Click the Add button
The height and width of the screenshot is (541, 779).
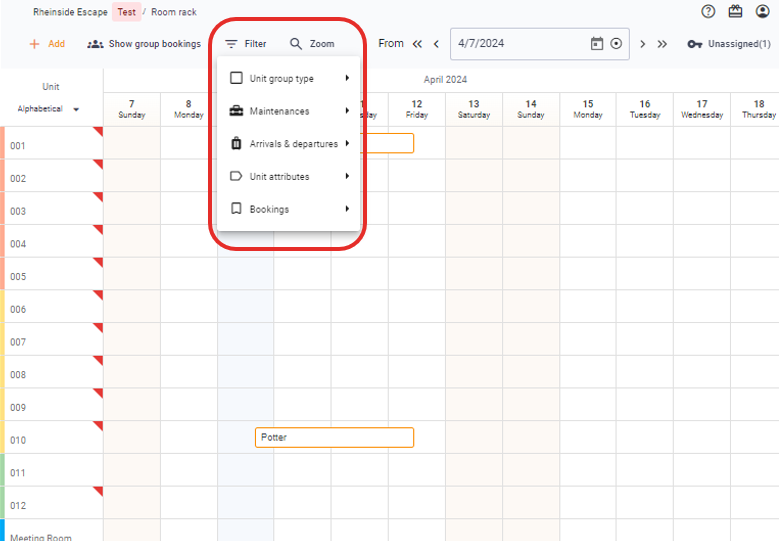point(47,44)
